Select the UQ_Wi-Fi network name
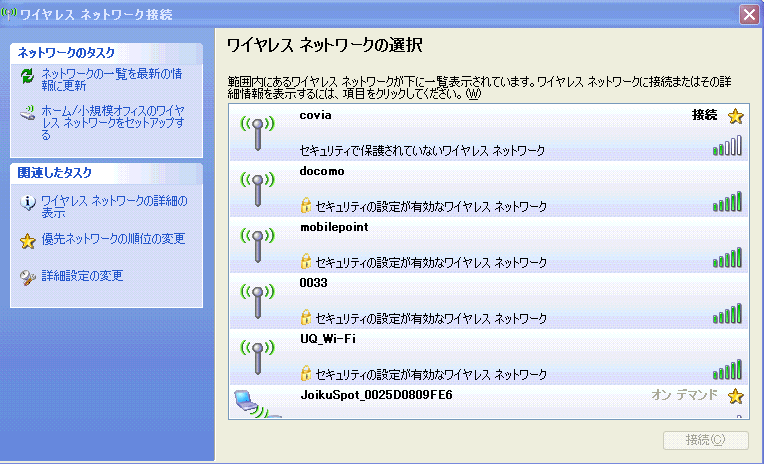 [328, 339]
